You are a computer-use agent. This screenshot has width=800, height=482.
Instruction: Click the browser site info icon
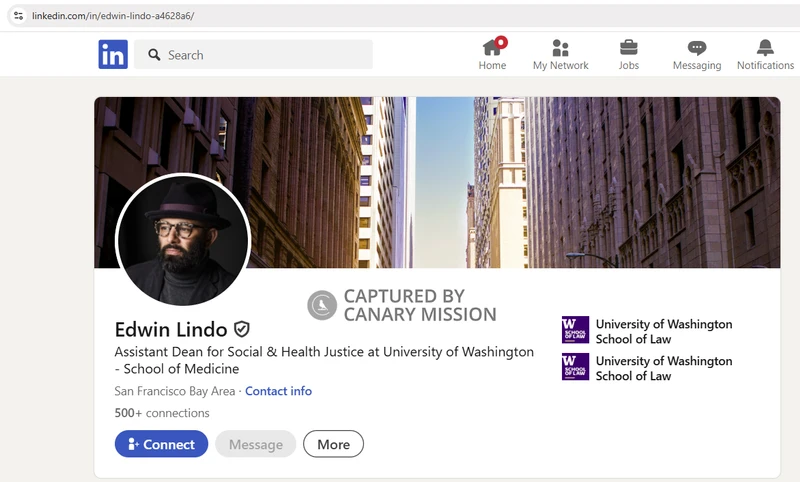click(18, 16)
